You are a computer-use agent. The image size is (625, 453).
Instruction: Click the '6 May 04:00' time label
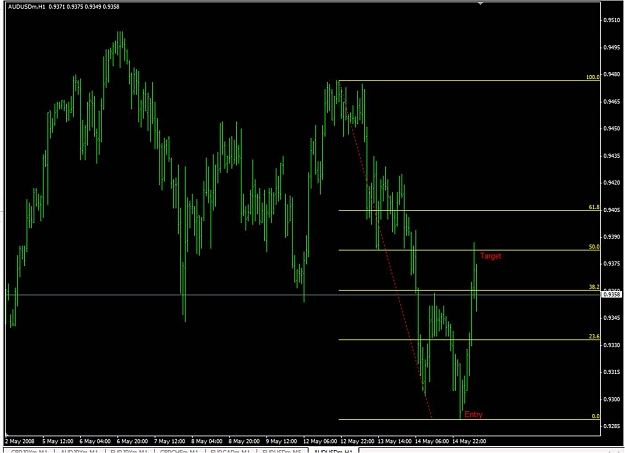pyautogui.click(x=95, y=441)
